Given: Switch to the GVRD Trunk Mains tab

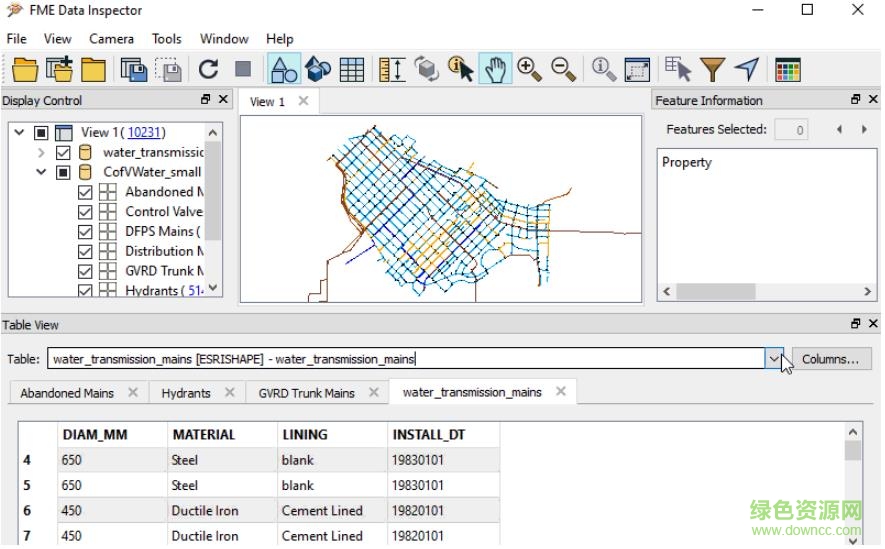Looking at the screenshot, I should [x=306, y=393].
